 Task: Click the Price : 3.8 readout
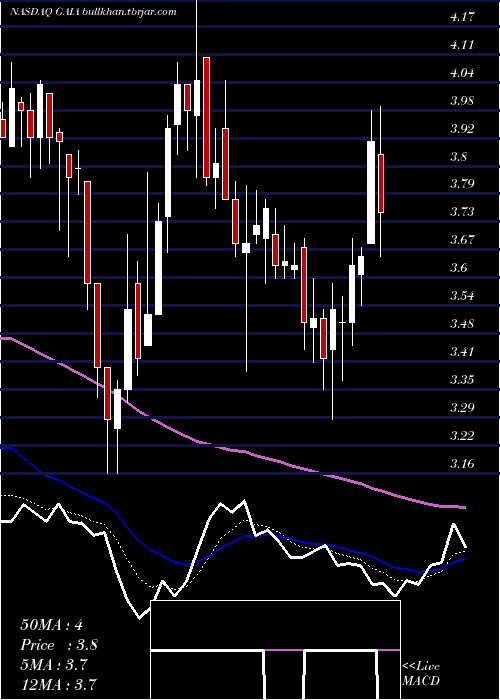[x=58, y=645]
